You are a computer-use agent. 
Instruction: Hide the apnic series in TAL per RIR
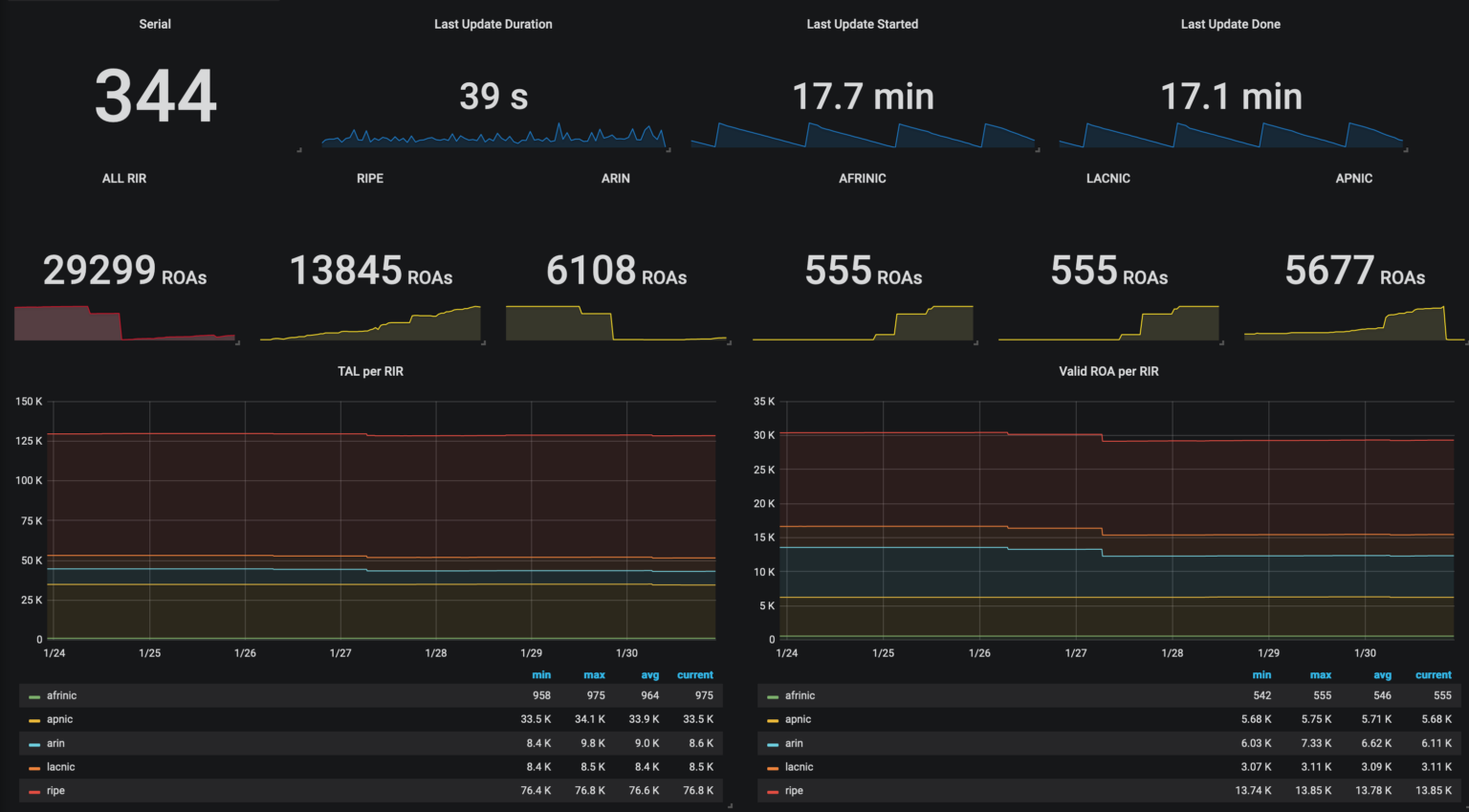click(x=59, y=719)
